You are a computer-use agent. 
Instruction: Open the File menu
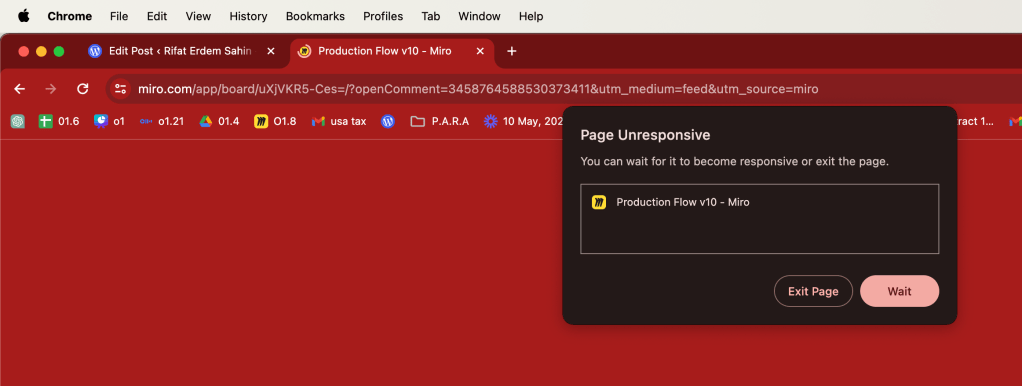[119, 16]
